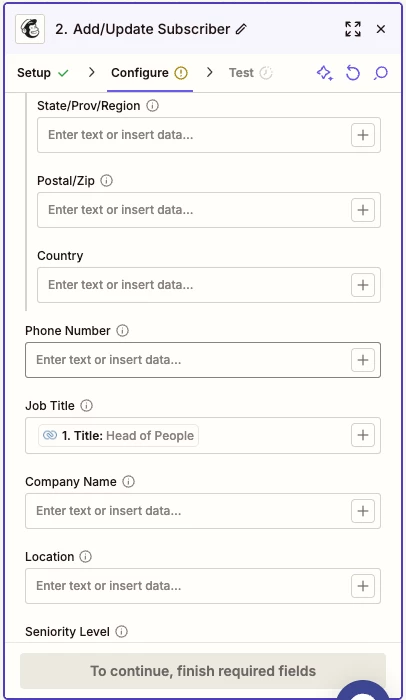Click the undo refresh arrow icon
Viewport: 406px width, 700px height.
(353, 73)
